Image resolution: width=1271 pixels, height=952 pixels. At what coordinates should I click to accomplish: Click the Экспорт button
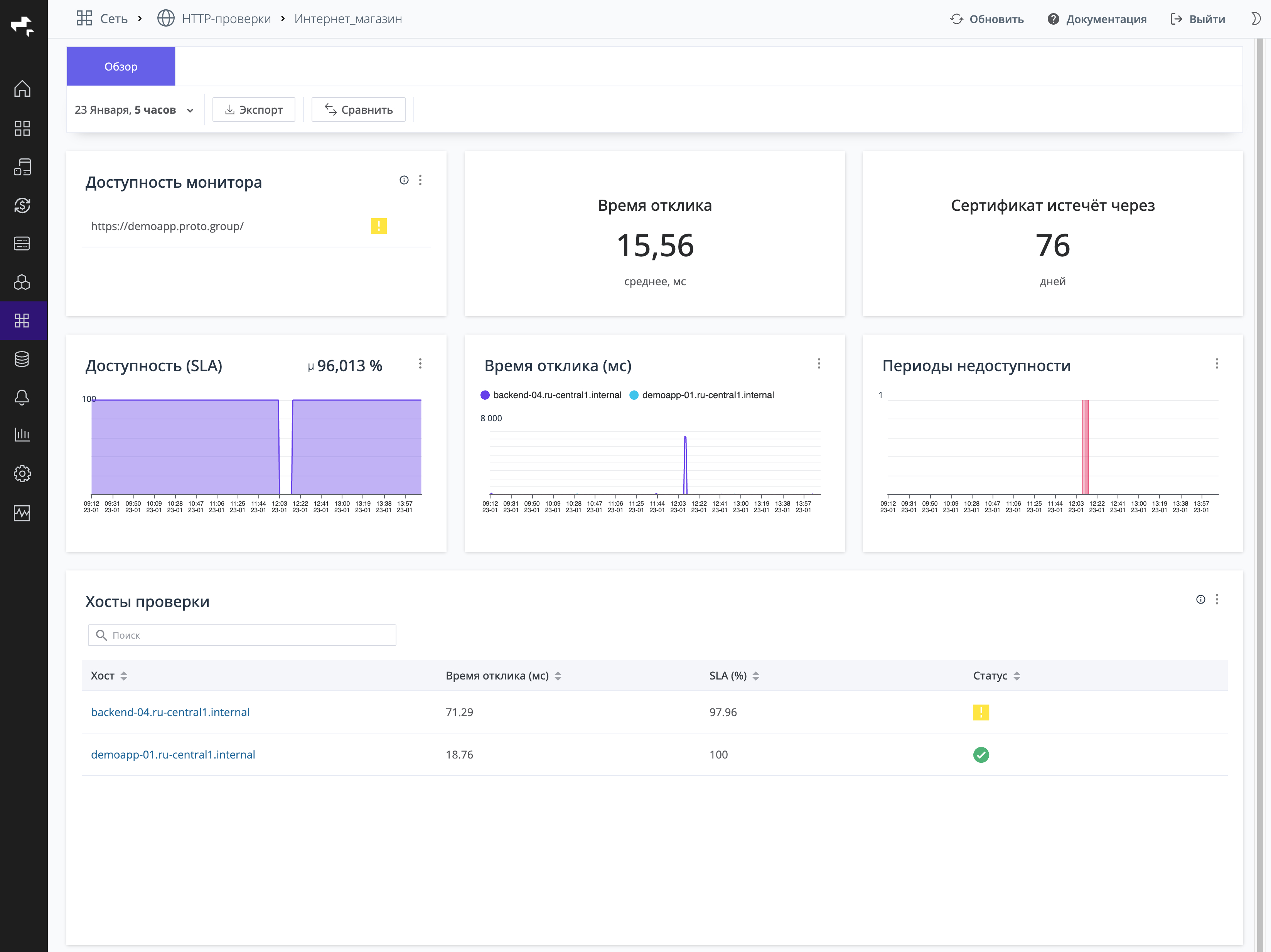click(x=253, y=109)
